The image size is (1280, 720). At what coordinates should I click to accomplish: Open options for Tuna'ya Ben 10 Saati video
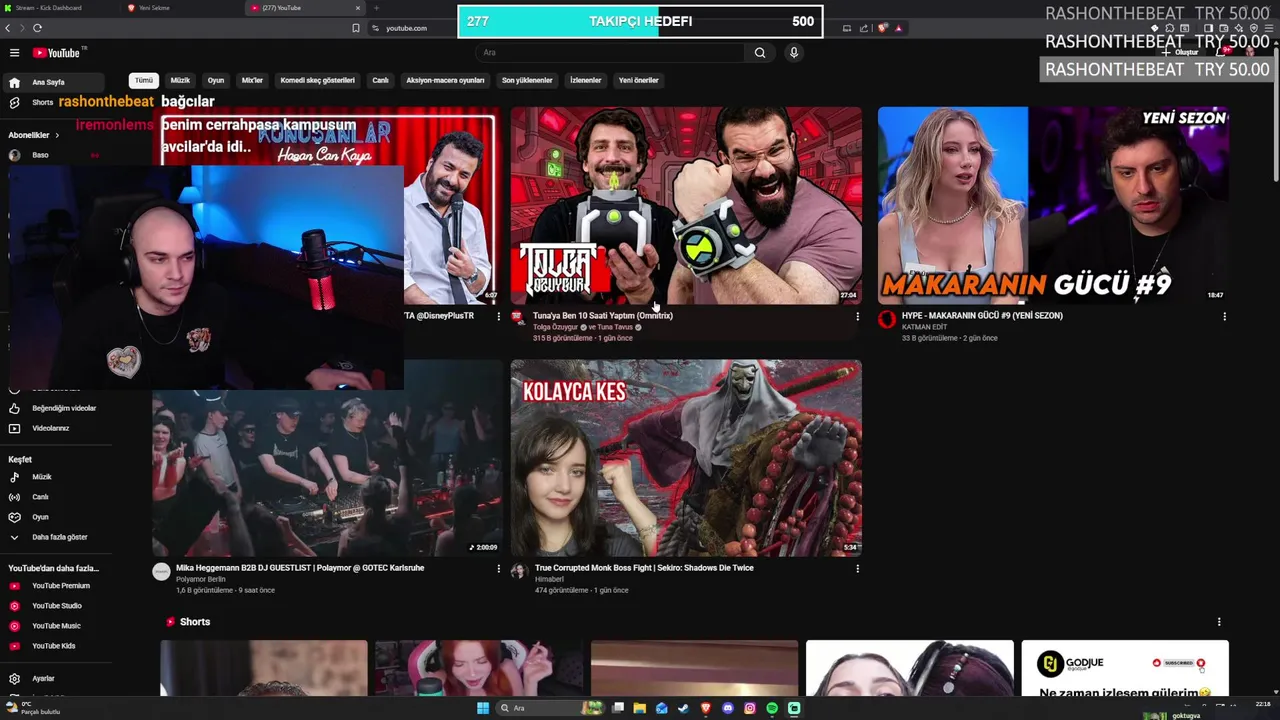pos(857,316)
